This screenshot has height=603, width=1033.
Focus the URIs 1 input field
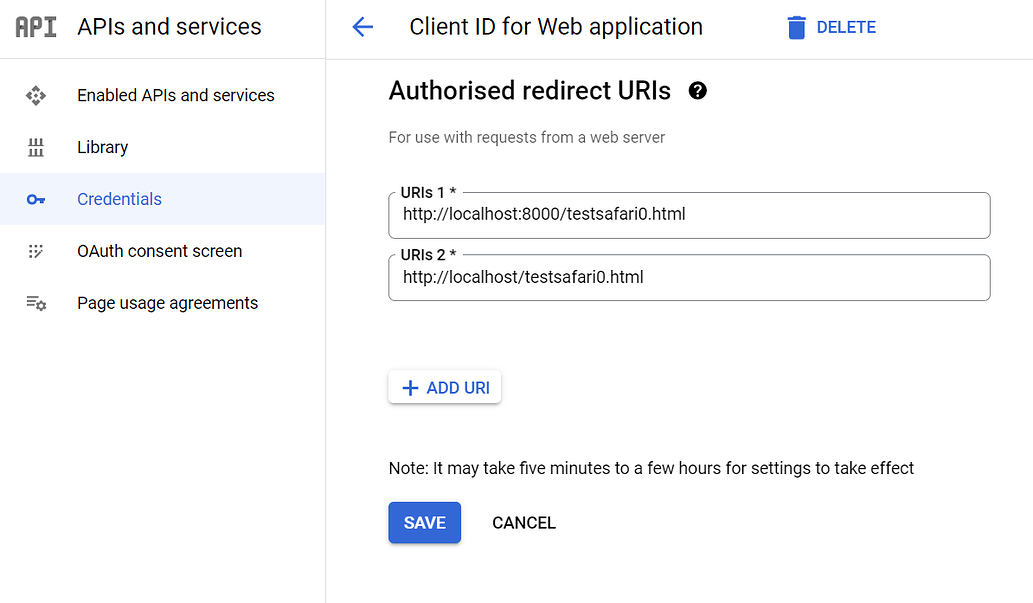(688, 215)
